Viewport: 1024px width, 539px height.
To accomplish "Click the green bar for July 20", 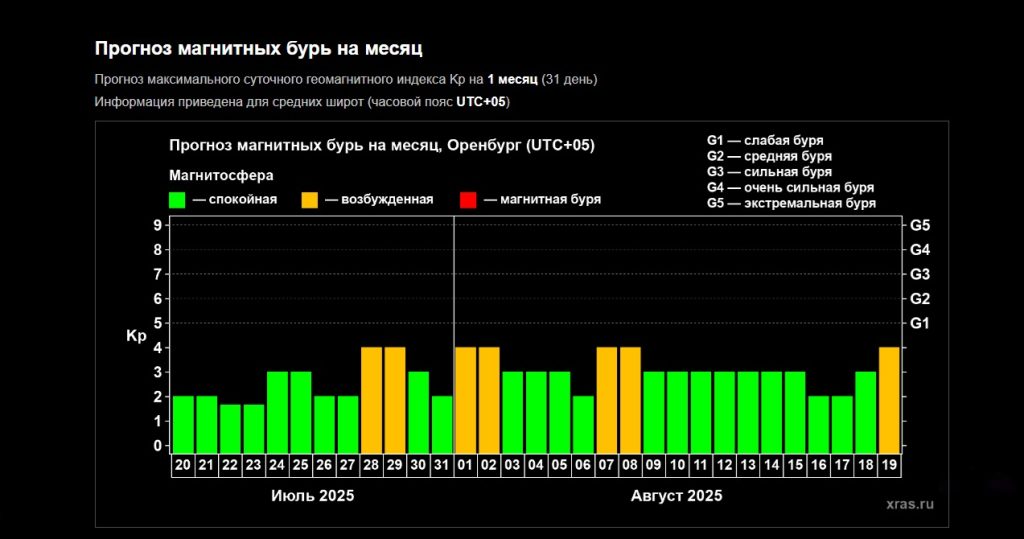I will (x=183, y=423).
